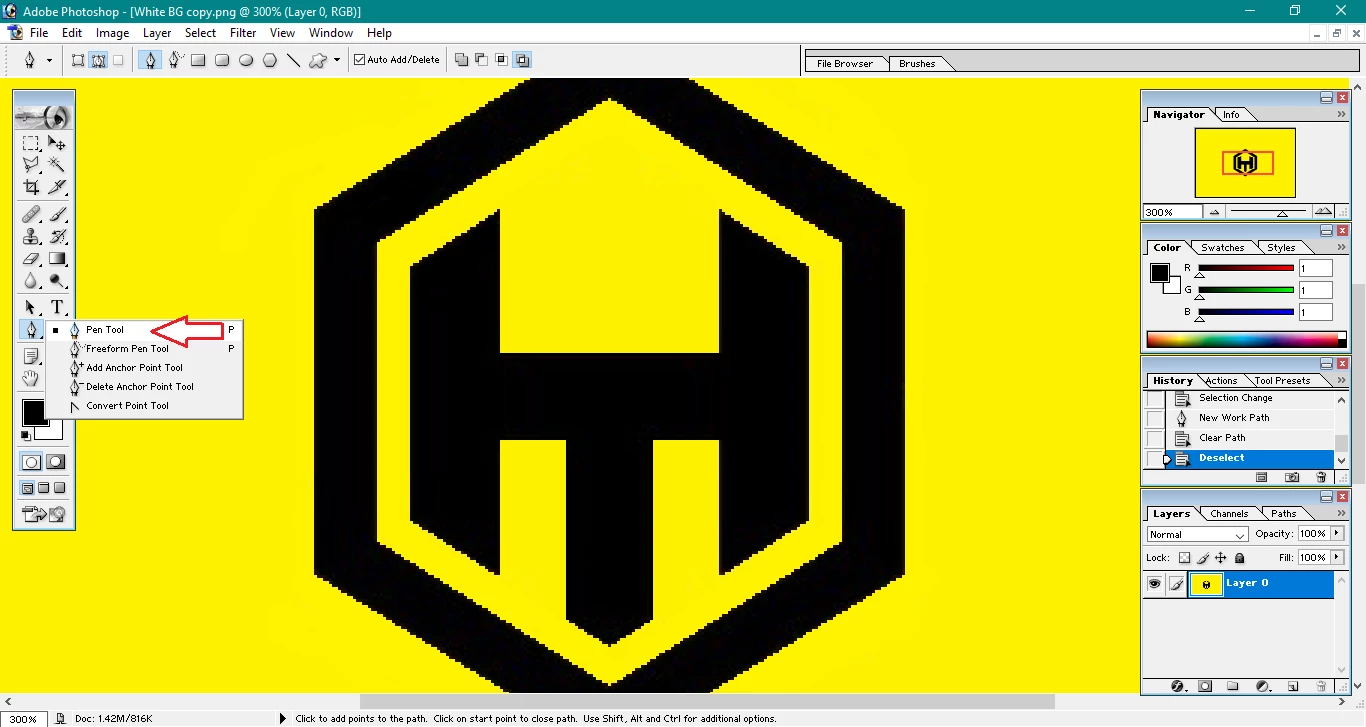
Task: Choose Rectangle shape in options bar
Action: [198, 60]
